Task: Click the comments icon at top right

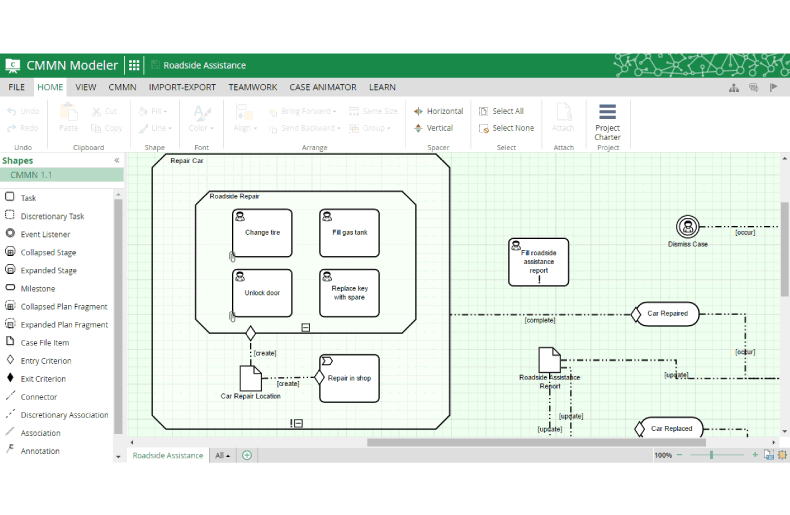Action: click(753, 88)
